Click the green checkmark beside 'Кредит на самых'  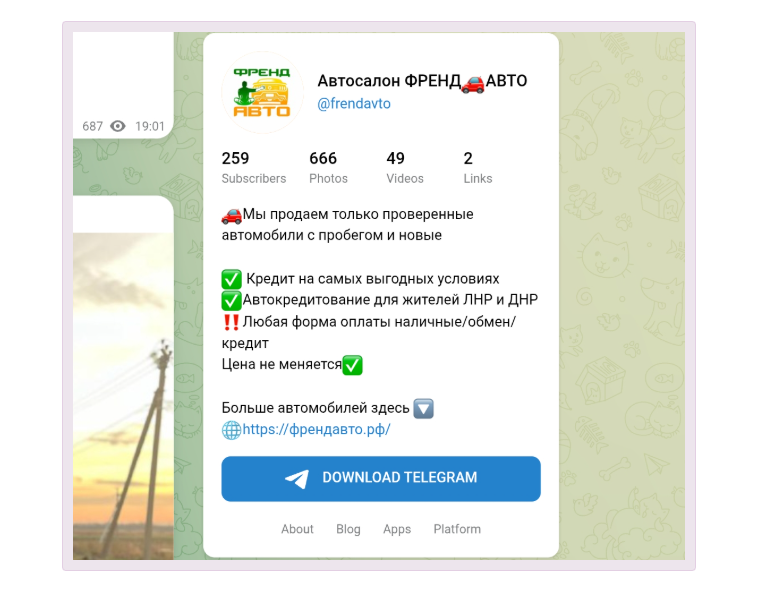tap(231, 279)
